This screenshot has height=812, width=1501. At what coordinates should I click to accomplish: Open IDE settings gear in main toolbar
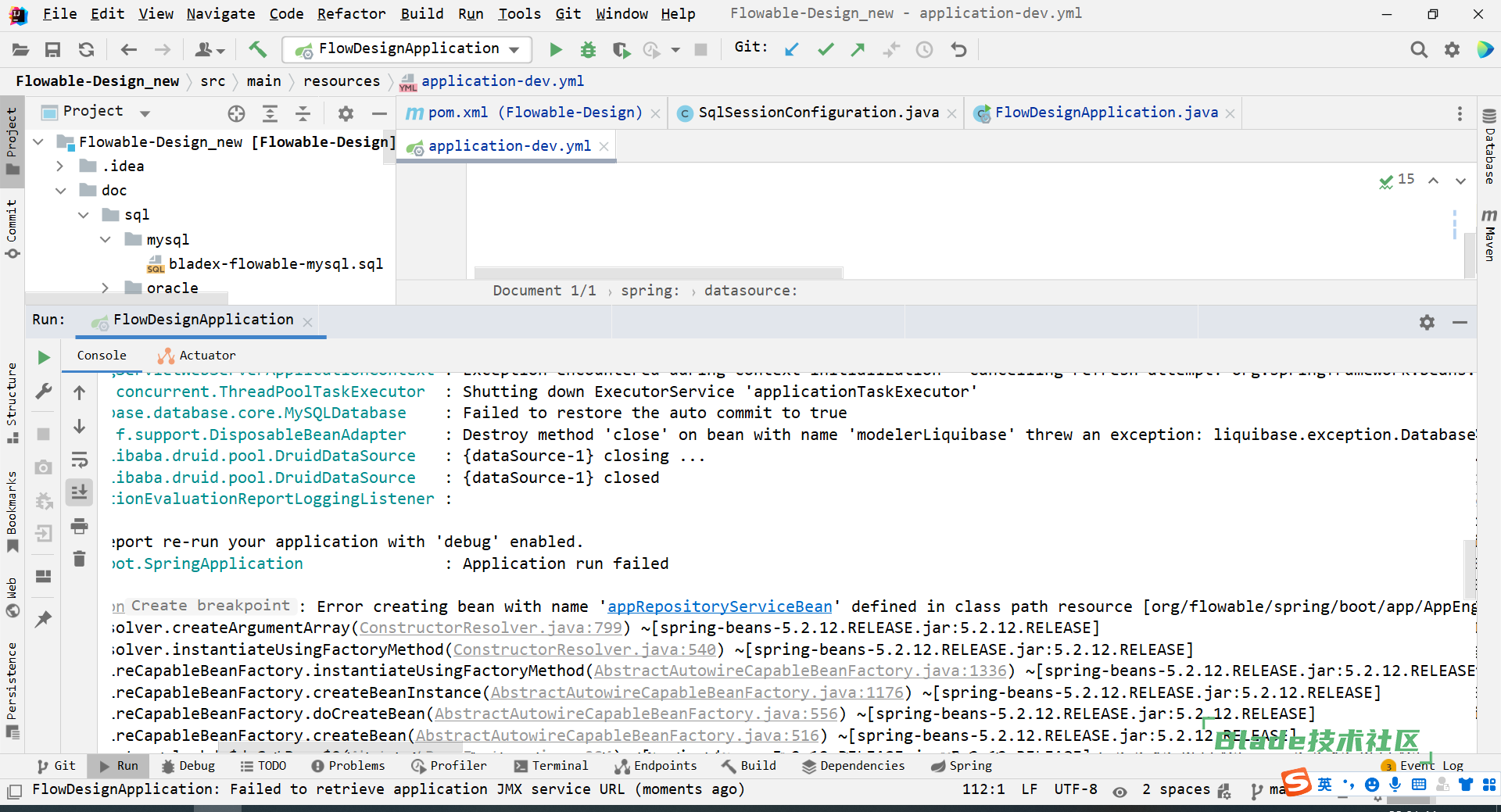(x=1452, y=49)
